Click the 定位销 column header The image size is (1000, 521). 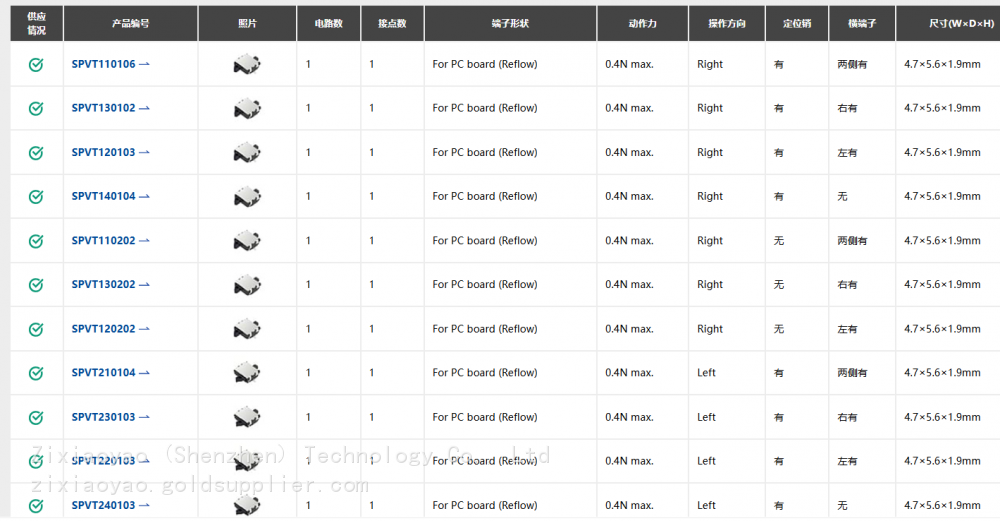click(x=797, y=23)
